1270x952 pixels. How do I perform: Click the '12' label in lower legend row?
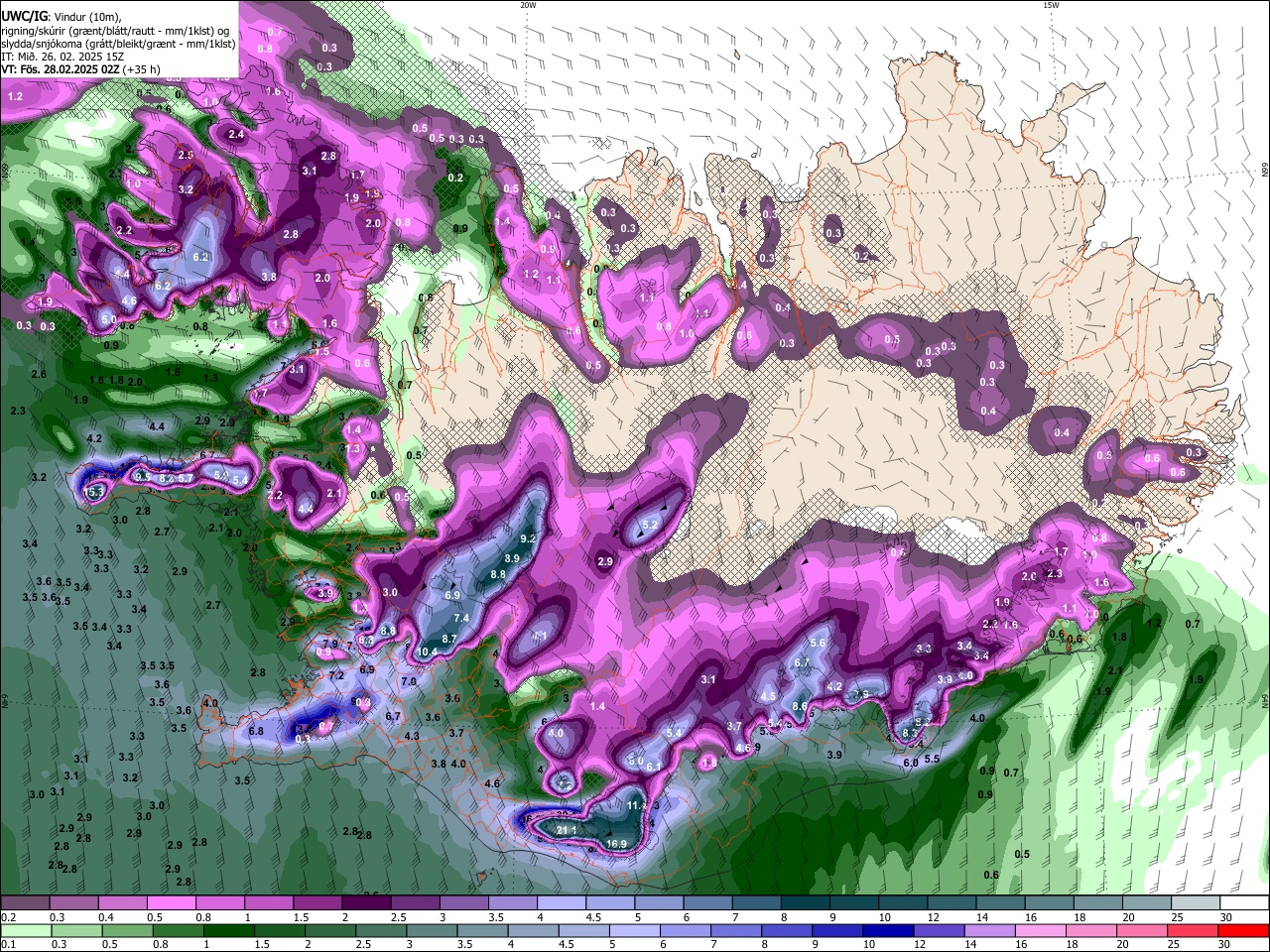[921, 945]
